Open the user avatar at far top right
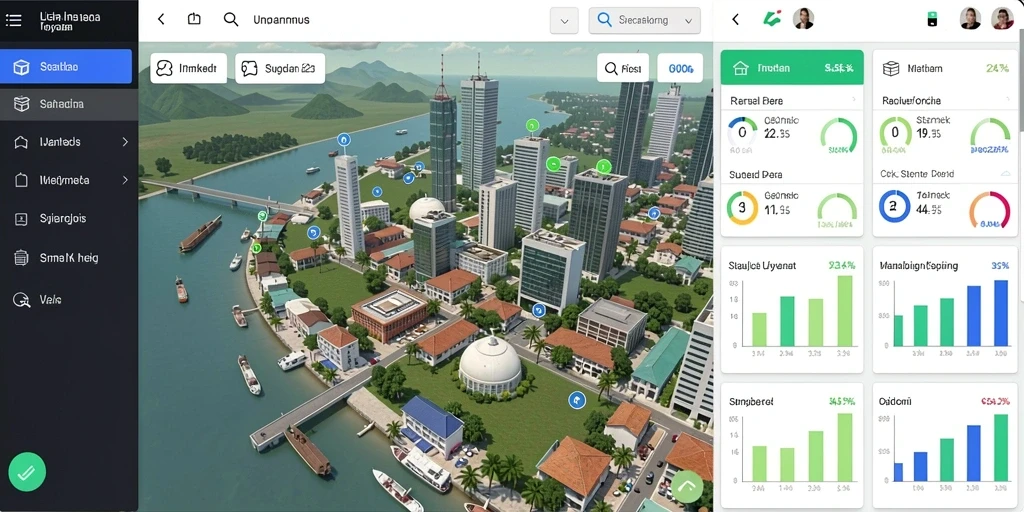The image size is (1024, 512). coord(1002,18)
